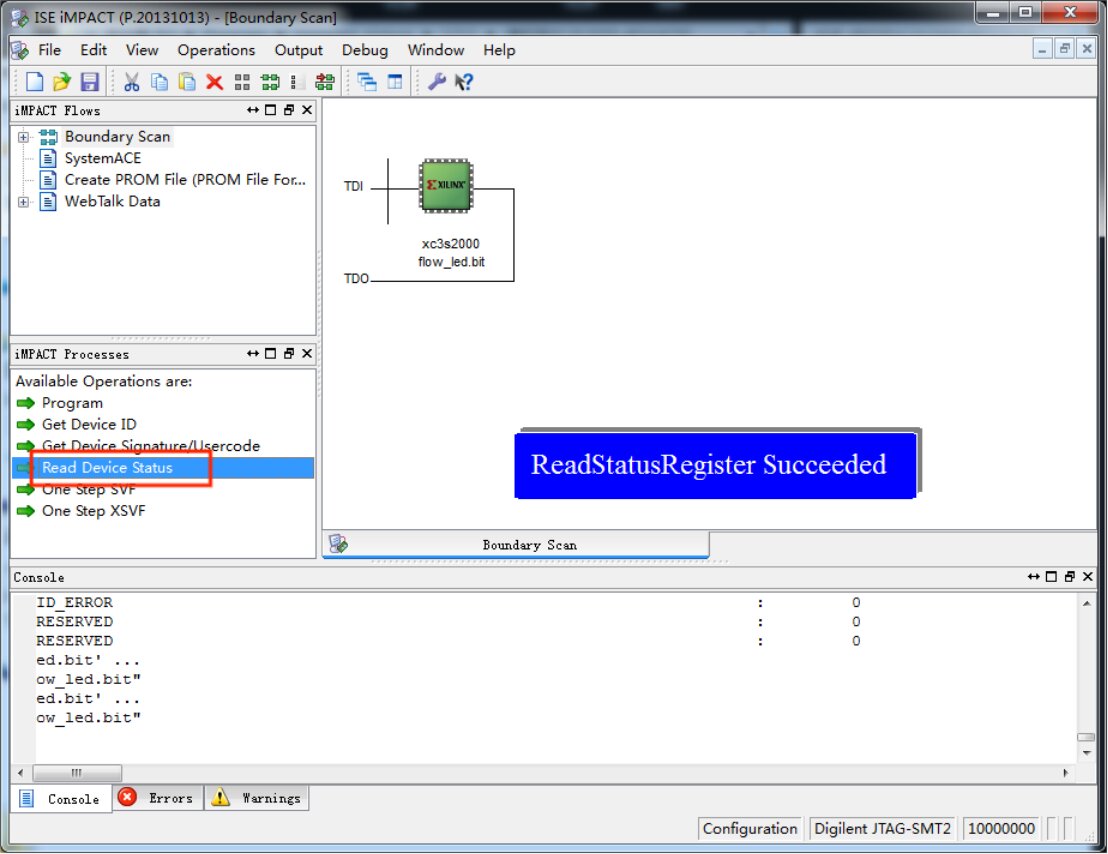1108x854 pixels.
Task: Maximize the iMPACT Flows panel
Action: pyautogui.click(x=270, y=110)
